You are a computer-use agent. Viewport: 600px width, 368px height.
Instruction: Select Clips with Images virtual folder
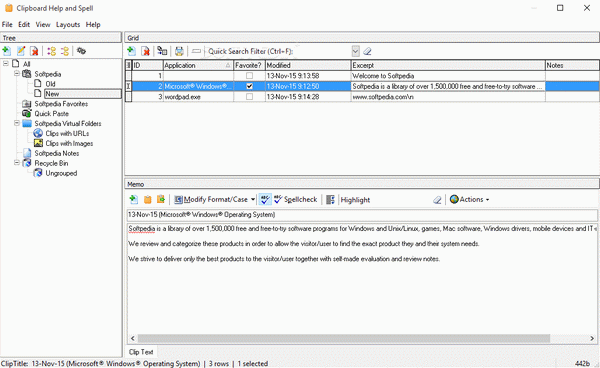[69, 143]
